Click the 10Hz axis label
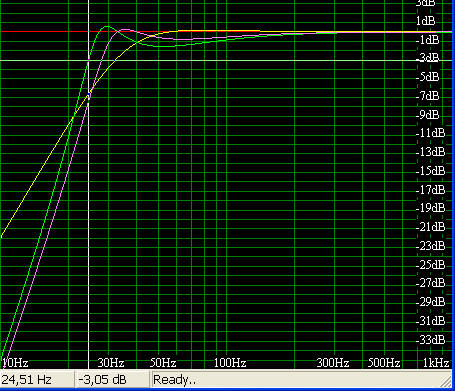 (15, 363)
